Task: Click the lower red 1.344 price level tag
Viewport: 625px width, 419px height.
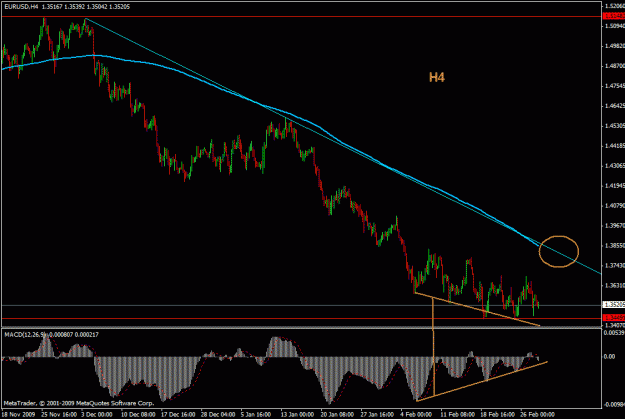Action: 614,318
